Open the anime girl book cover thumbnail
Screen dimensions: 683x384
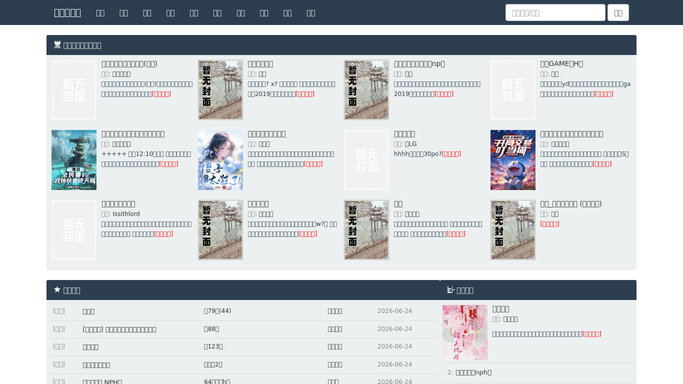pyautogui.click(x=220, y=160)
